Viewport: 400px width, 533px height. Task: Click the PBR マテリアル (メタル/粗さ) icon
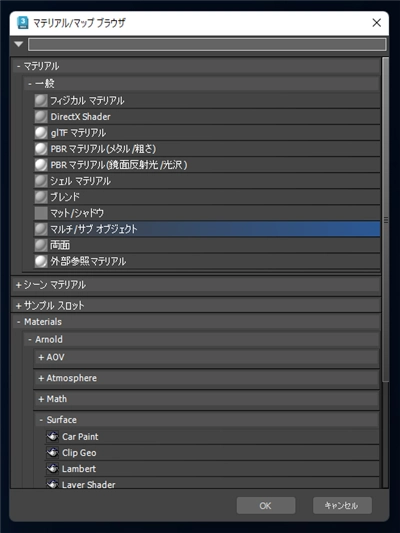pos(41,149)
